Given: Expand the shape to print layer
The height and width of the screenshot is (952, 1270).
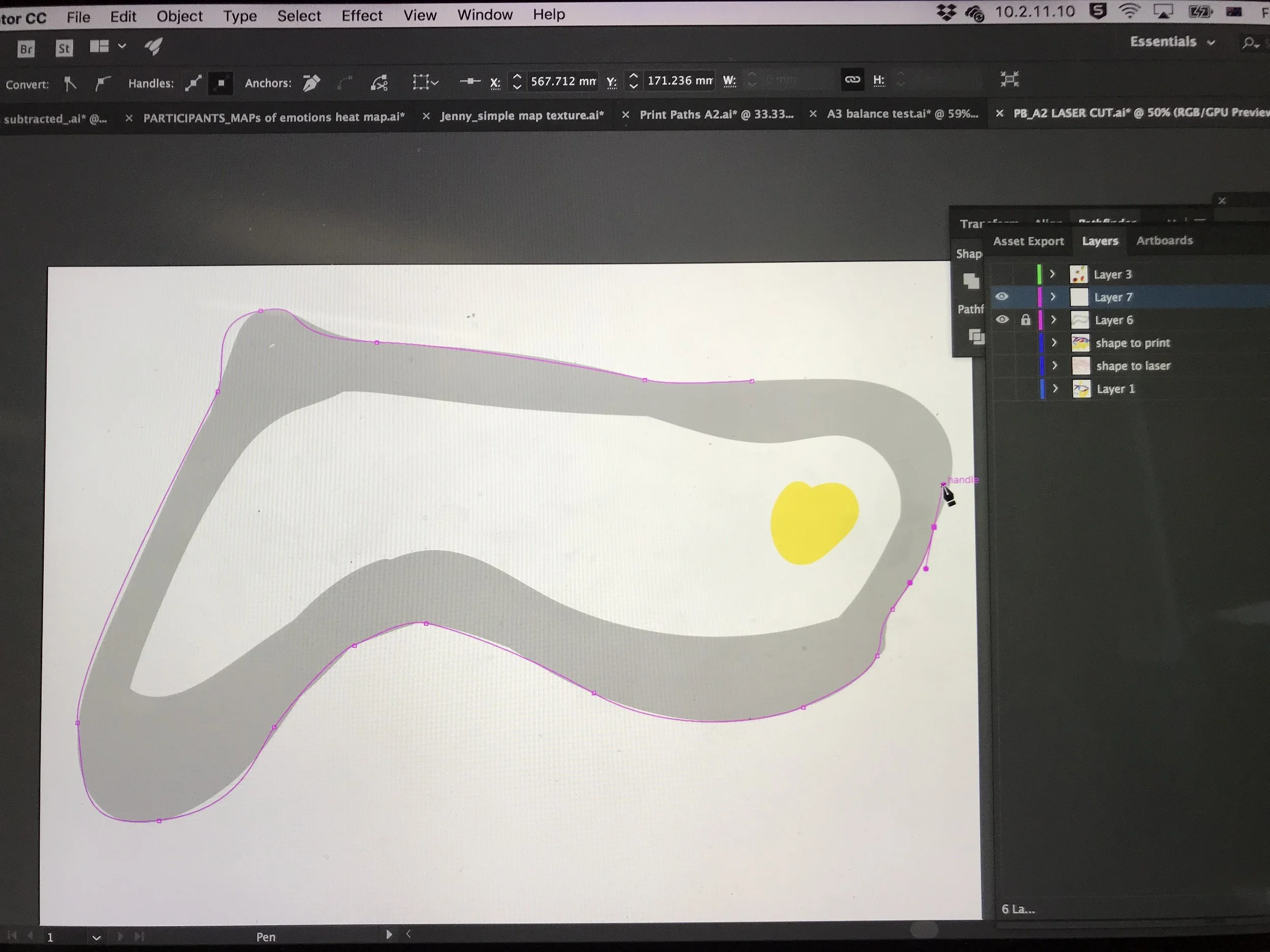Looking at the screenshot, I should click(1054, 343).
